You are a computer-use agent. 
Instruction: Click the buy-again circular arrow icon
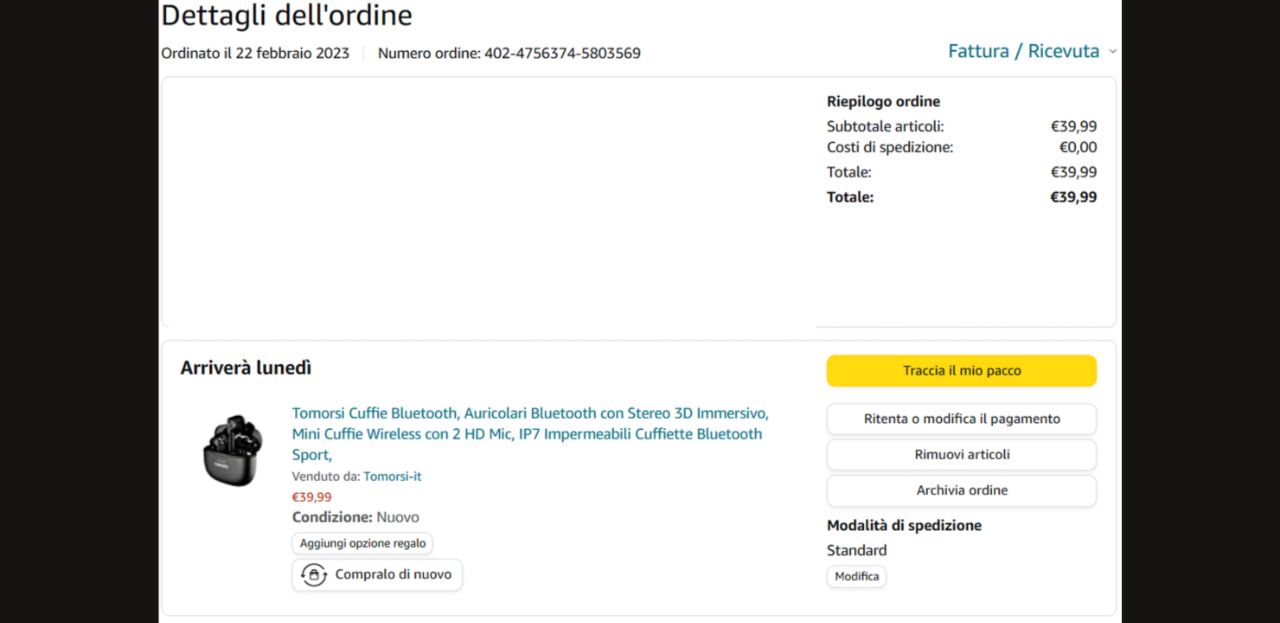pyautogui.click(x=314, y=575)
